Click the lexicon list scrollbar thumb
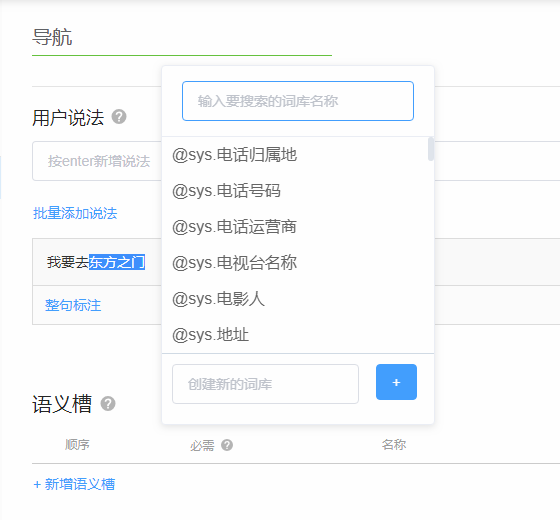Image resolution: width=560 pixels, height=520 pixels. (x=431, y=149)
